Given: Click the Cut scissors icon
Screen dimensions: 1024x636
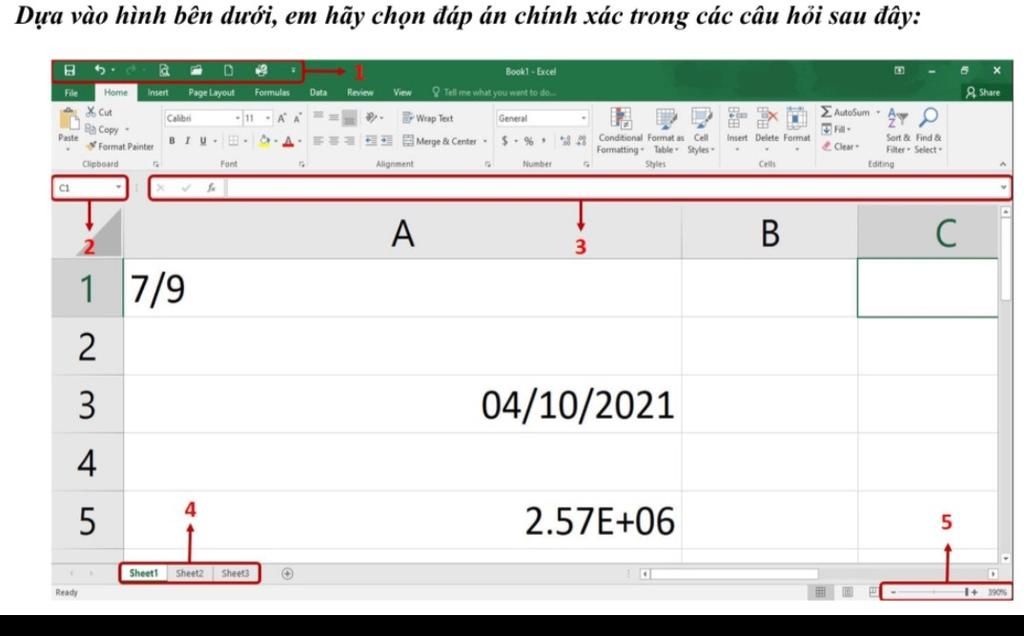Looking at the screenshot, I should coord(91,112).
